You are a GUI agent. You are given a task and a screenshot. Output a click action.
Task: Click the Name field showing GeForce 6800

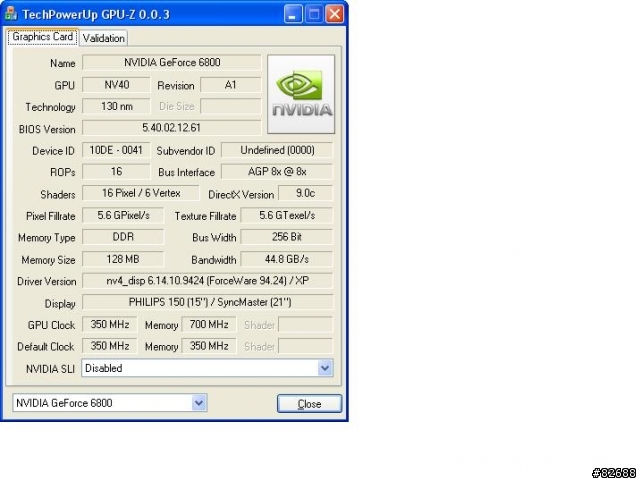click(x=172, y=62)
